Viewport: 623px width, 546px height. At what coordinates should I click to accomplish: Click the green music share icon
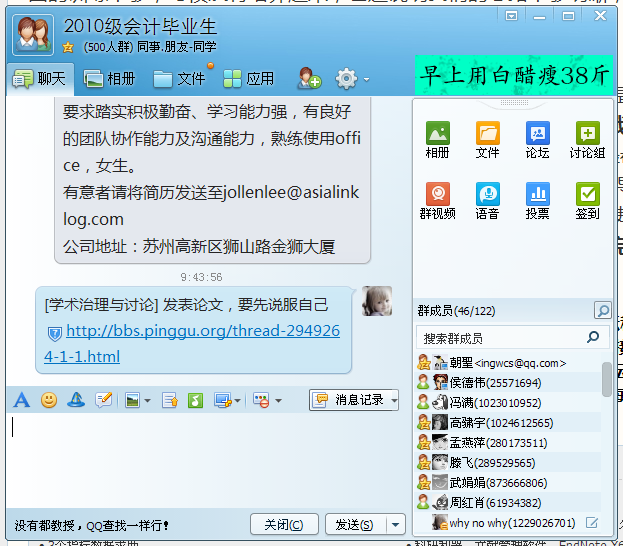tap(195, 400)
